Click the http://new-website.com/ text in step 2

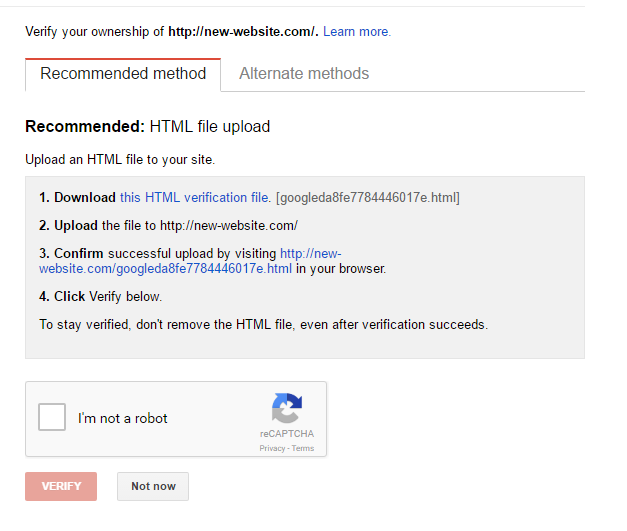[x=229, y=226]
